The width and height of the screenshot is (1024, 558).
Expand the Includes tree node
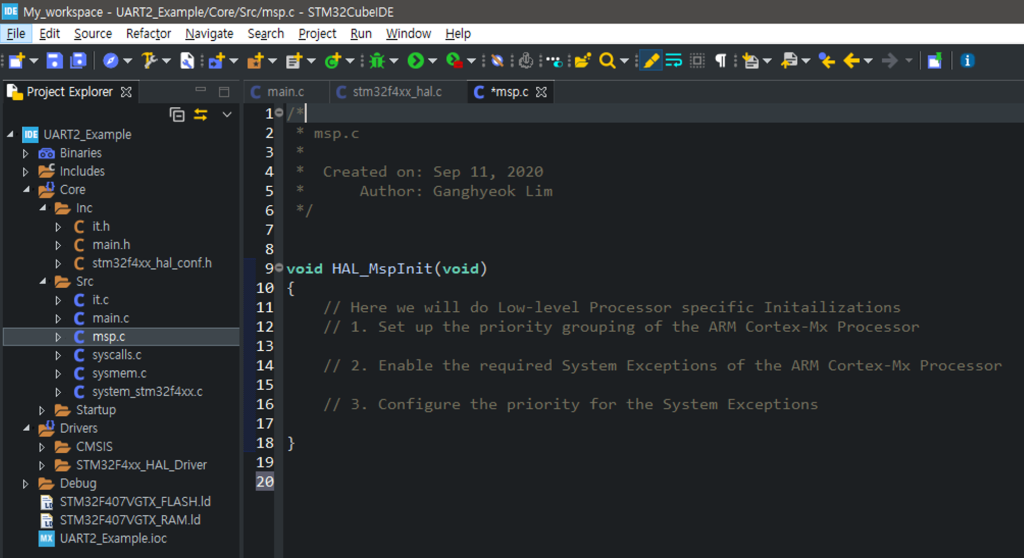pos(25,171)
